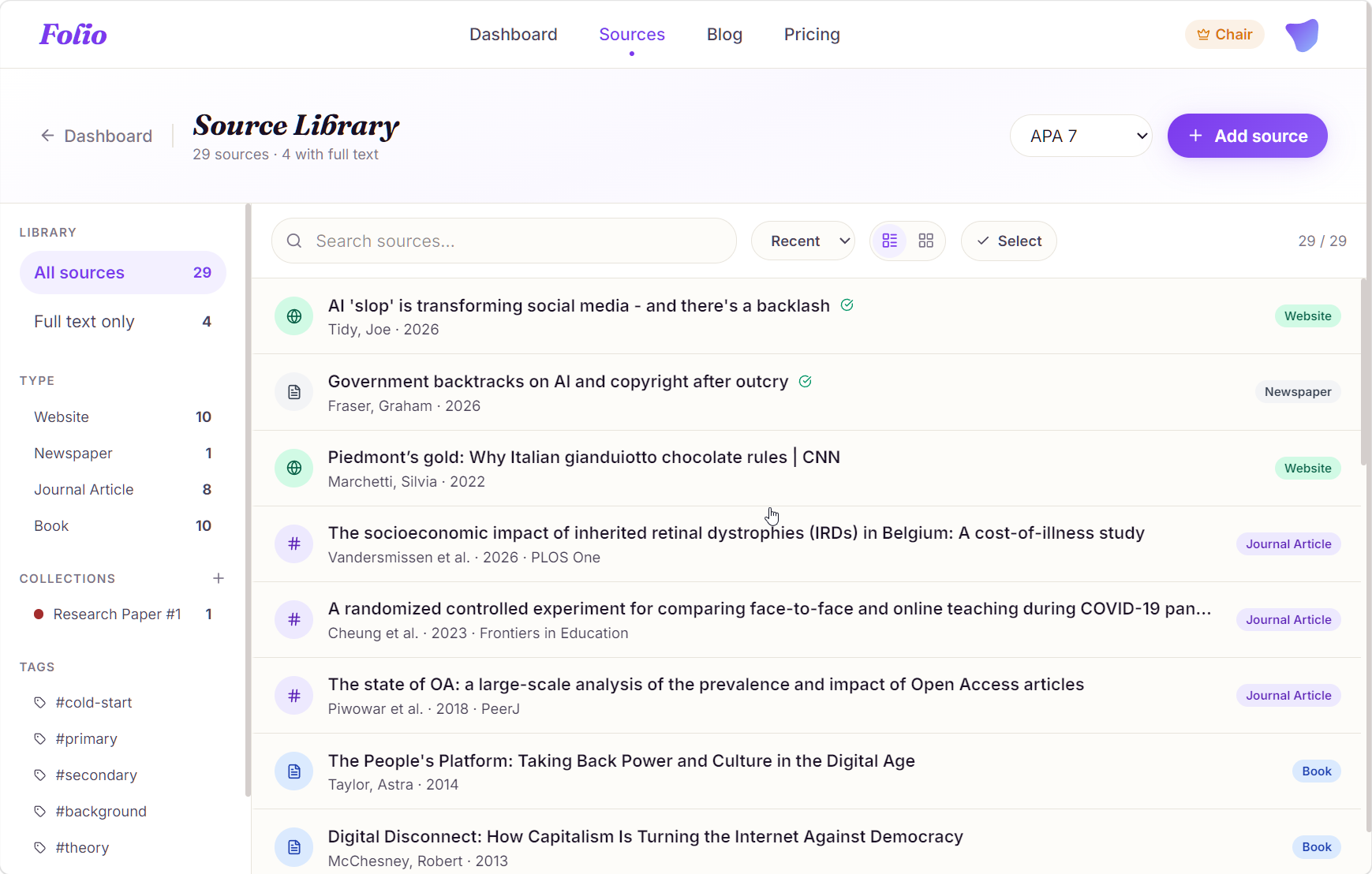The image size is (1372, 874).
Task: Open the user avatar menu
Action: point(1302,35)
